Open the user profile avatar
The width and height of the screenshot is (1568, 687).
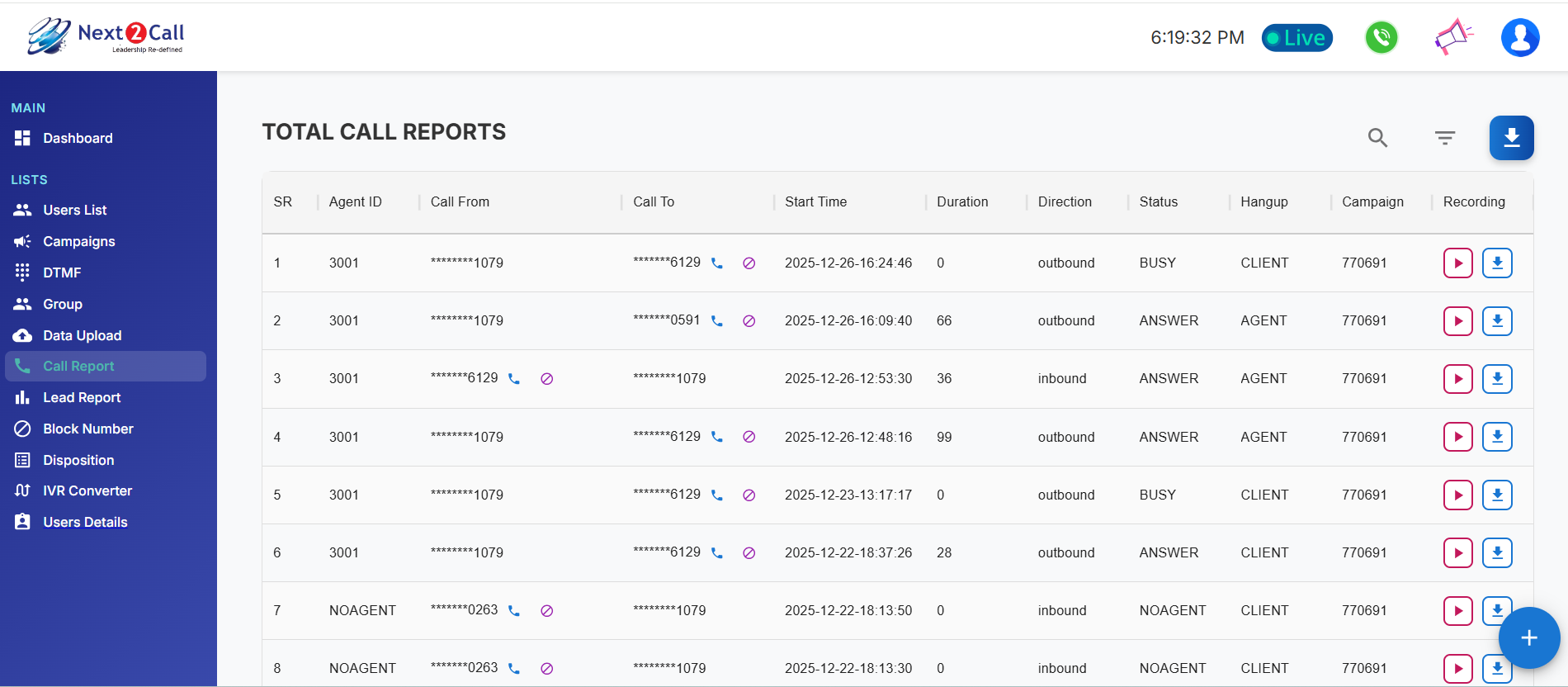[1520, 37]
